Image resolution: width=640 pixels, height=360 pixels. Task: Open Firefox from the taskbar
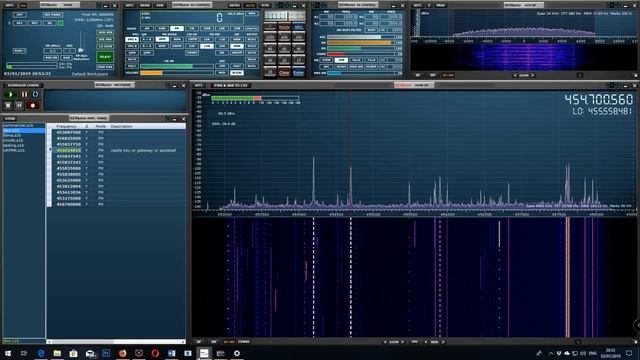click(122, 353)
